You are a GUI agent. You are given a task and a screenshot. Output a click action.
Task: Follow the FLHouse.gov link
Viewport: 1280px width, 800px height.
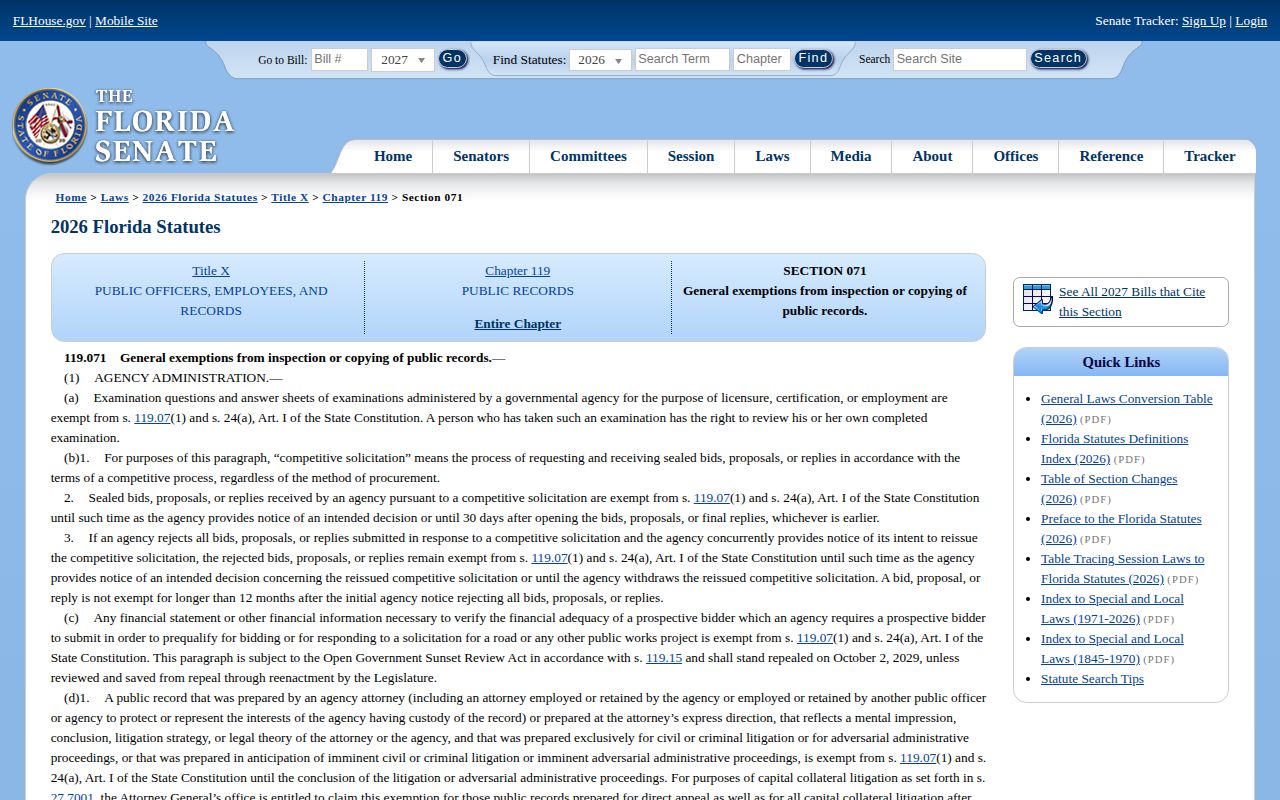[x=49, y=21]
